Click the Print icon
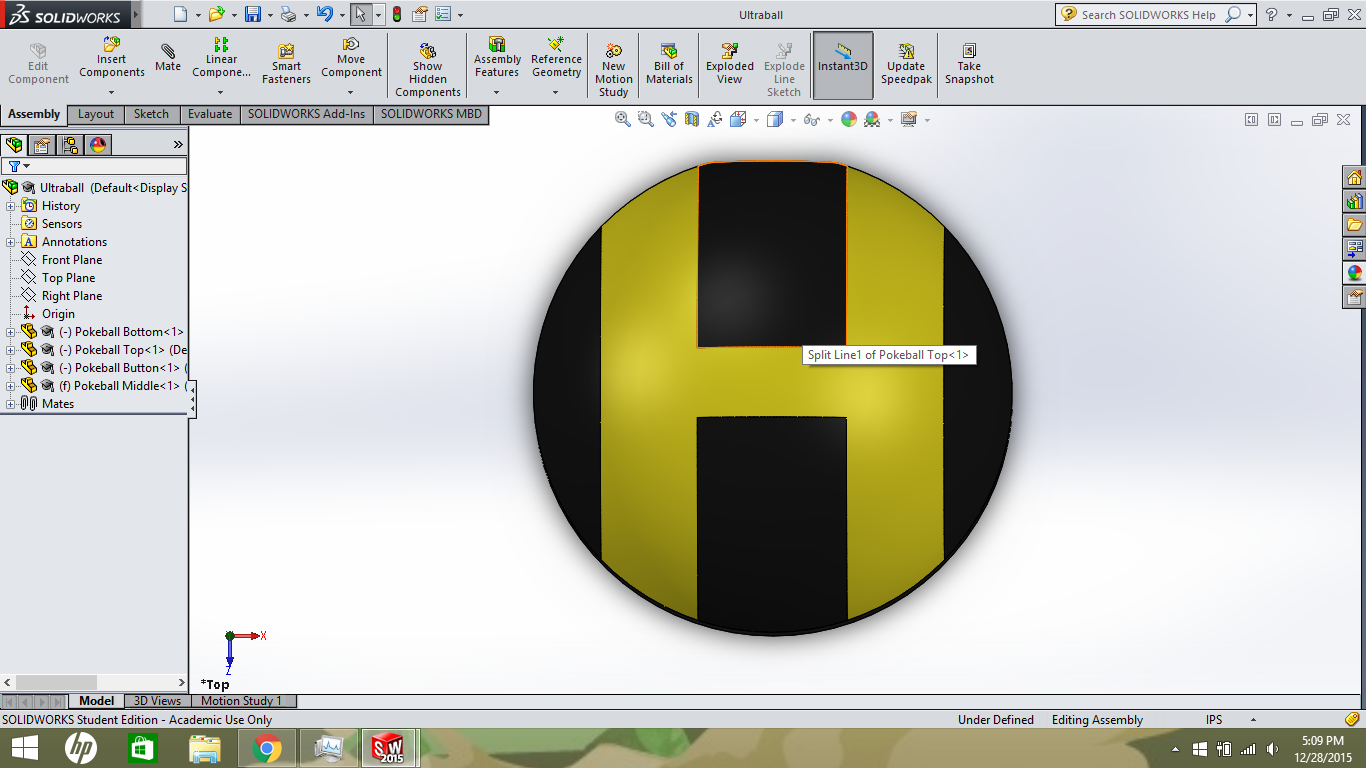Viewport: 1366px width, 768px height. point(288,14)
